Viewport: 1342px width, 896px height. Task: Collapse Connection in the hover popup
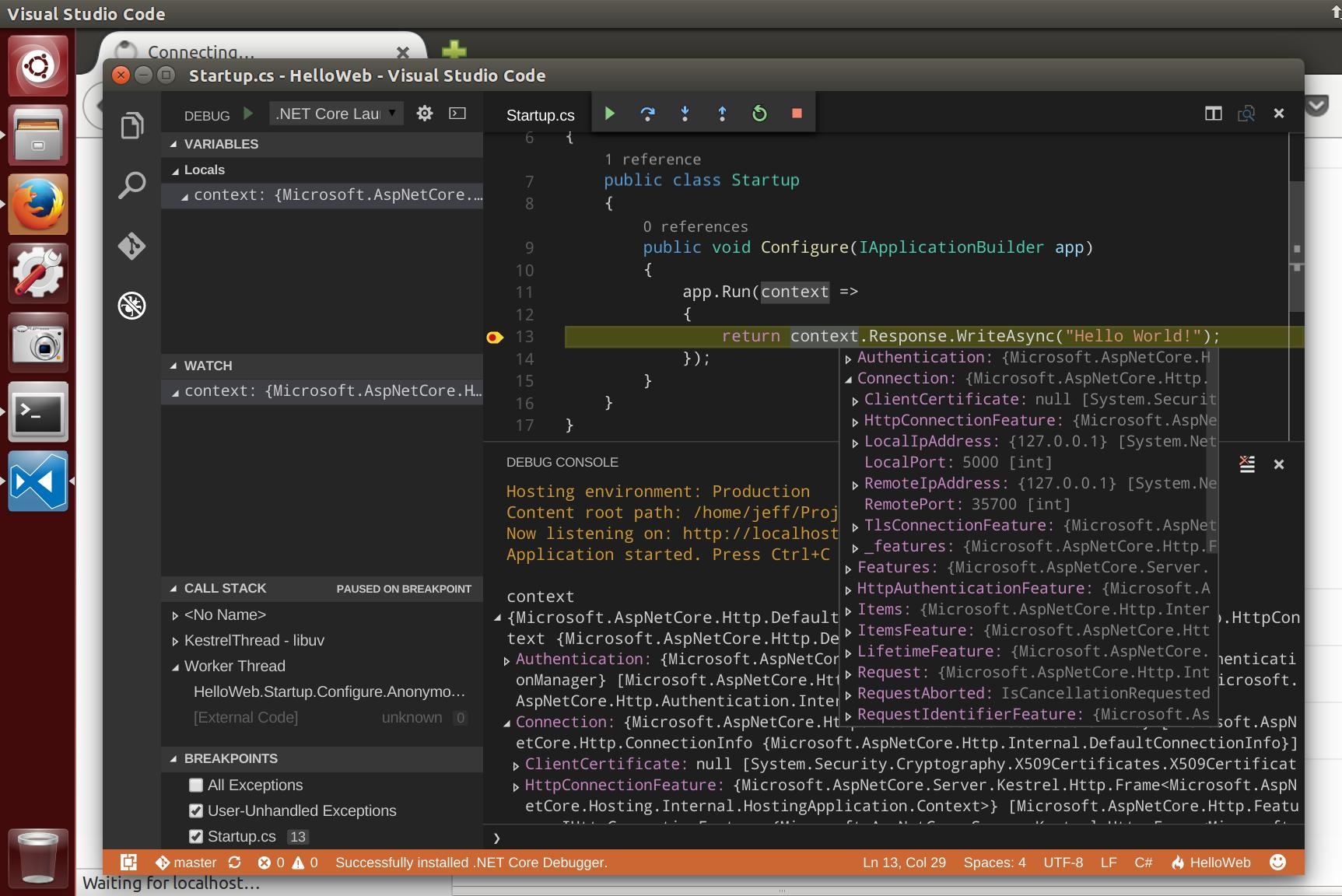coord(849,380)
